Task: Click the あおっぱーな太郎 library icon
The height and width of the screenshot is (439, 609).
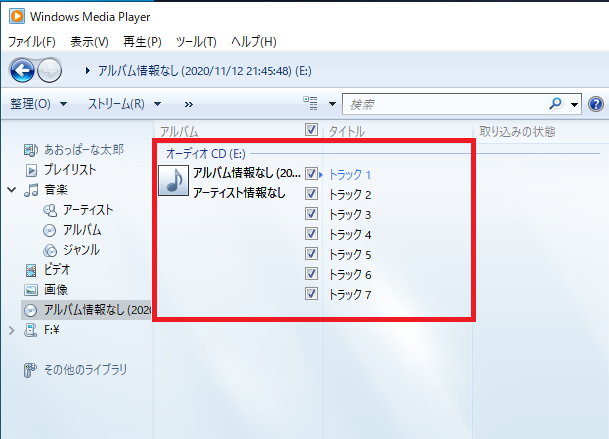Action: tap(31, 150)
